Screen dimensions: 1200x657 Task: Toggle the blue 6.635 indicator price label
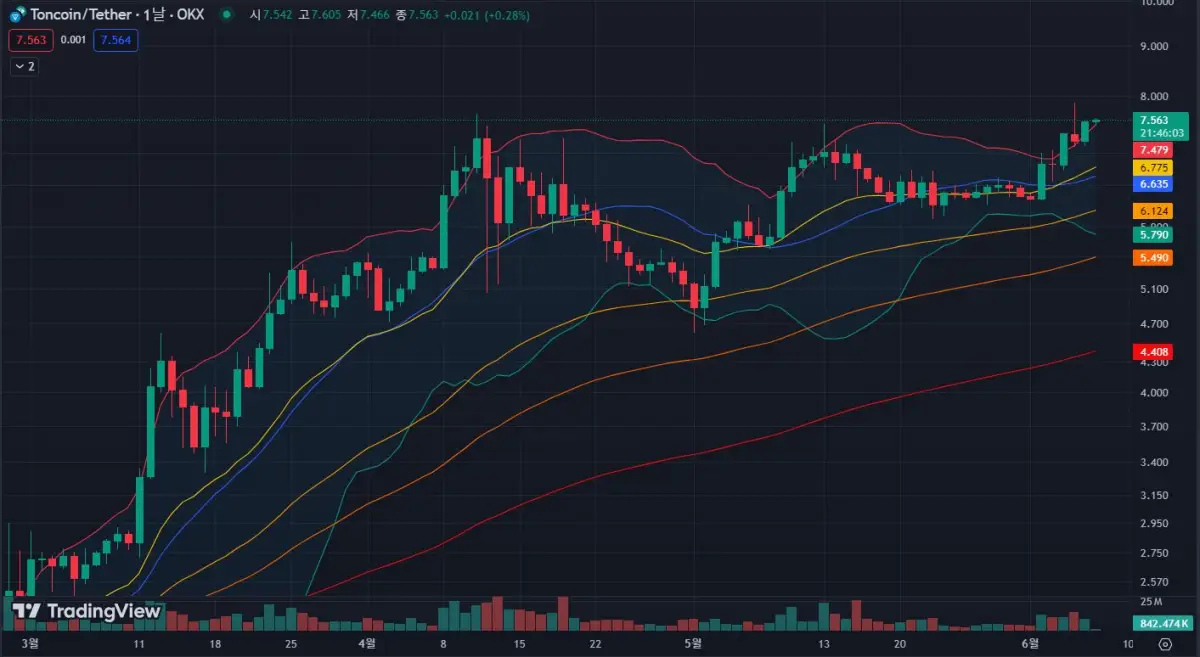click(1152, 186)
